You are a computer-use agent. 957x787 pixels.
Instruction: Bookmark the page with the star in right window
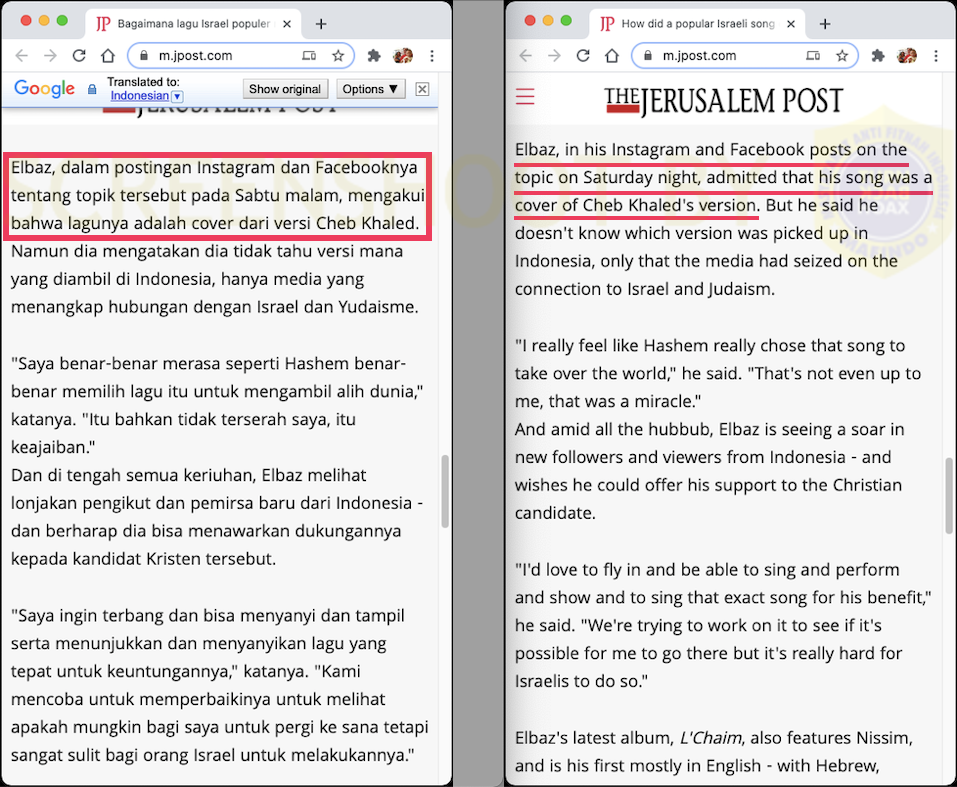[x=842, y=56]
